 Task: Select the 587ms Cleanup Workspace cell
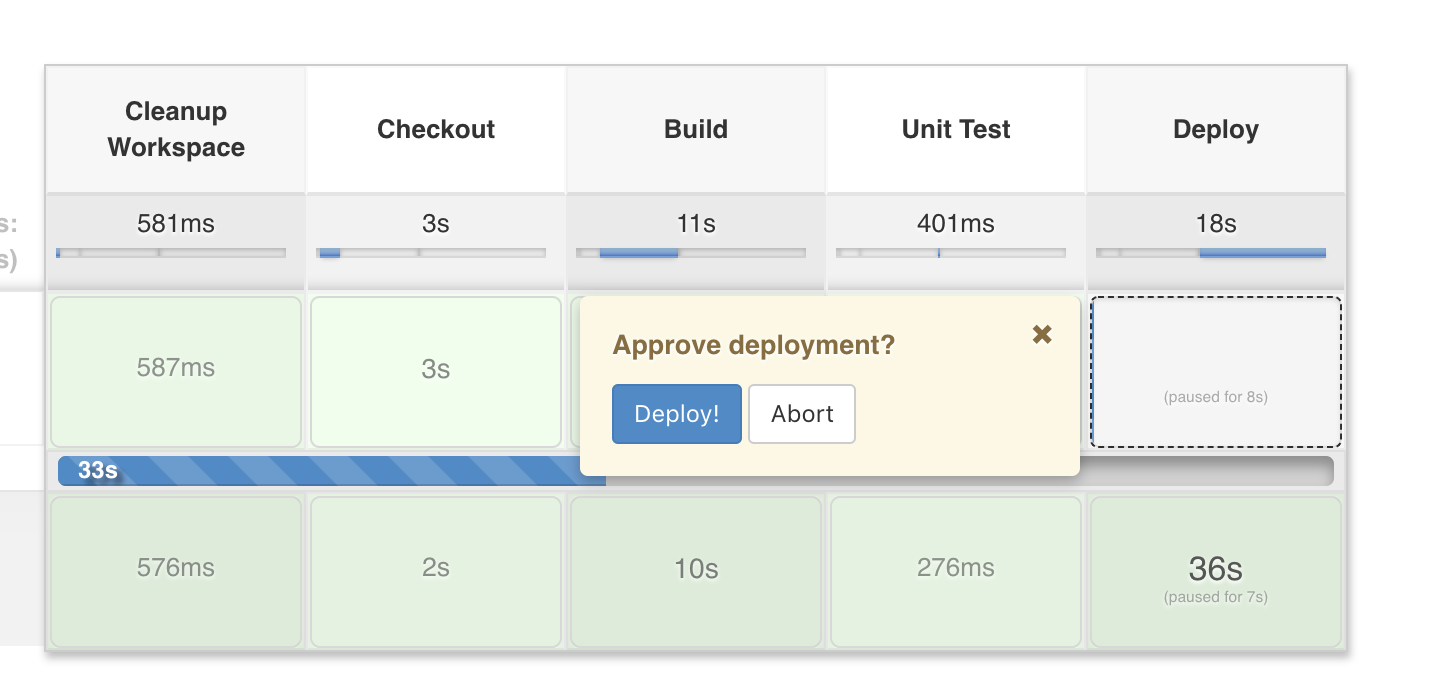click(x=176, y=372)
